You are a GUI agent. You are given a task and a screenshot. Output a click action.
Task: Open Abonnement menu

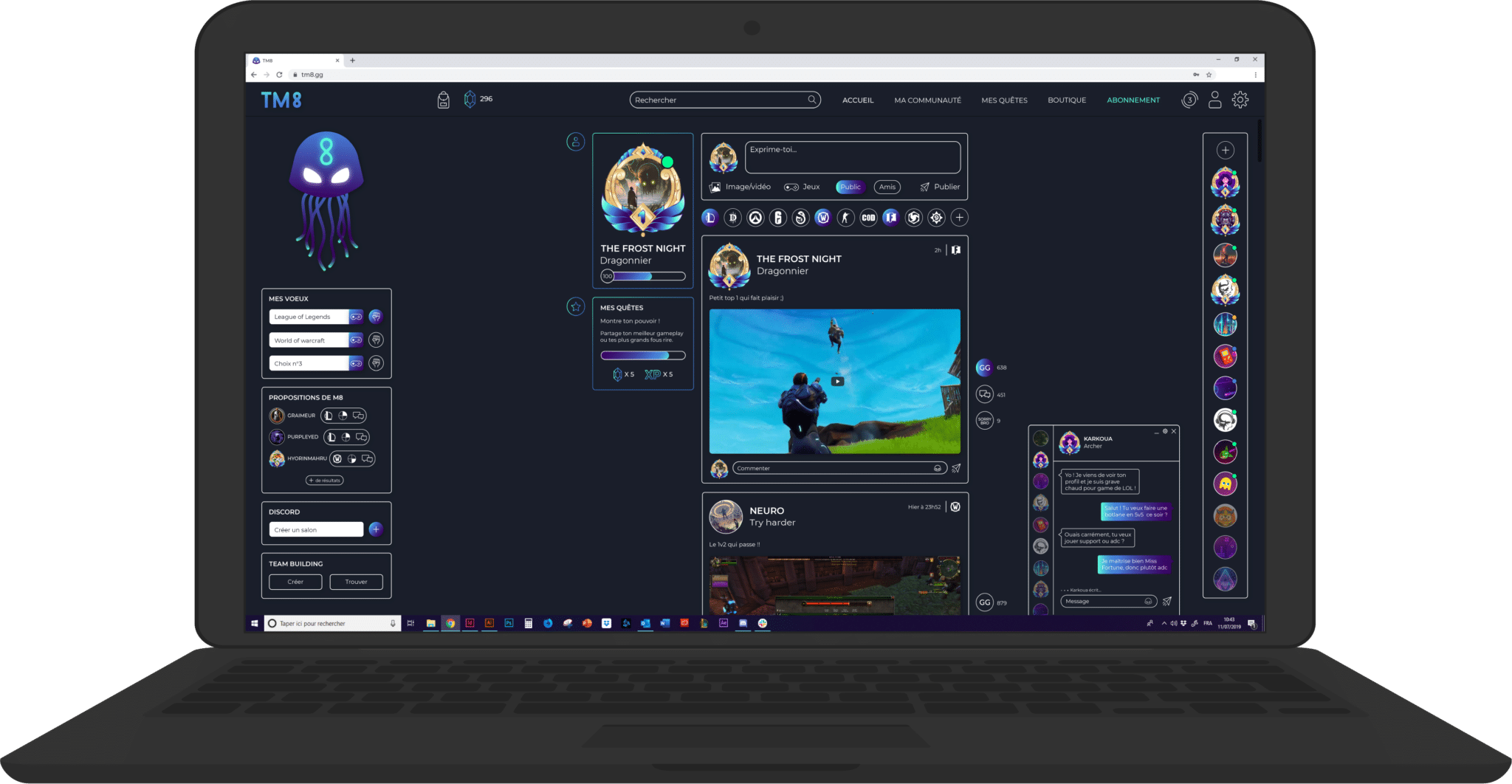point(1133,100)
